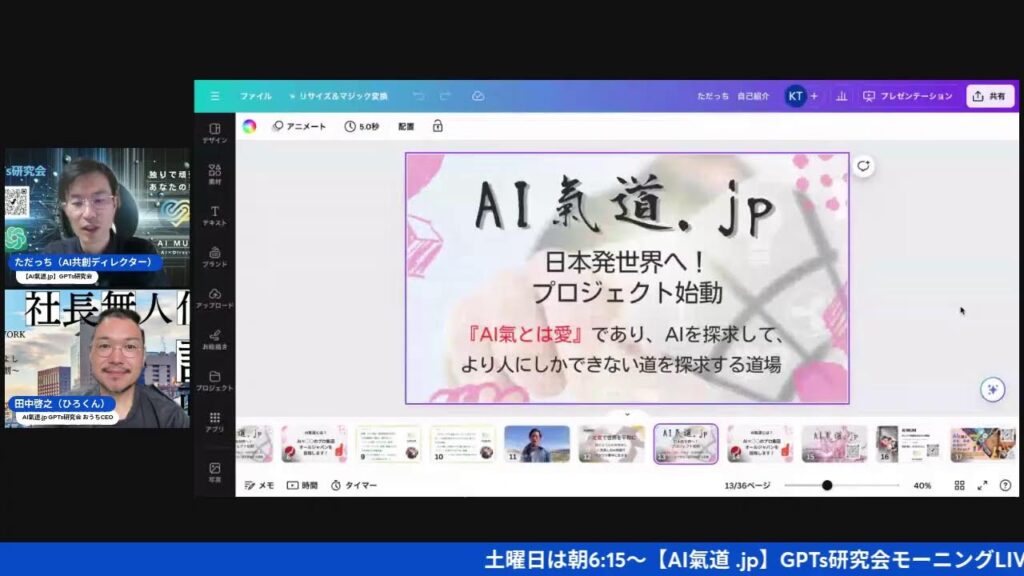
Task: Select the お絵描き (Draw) tool
Action: [214, 340]
